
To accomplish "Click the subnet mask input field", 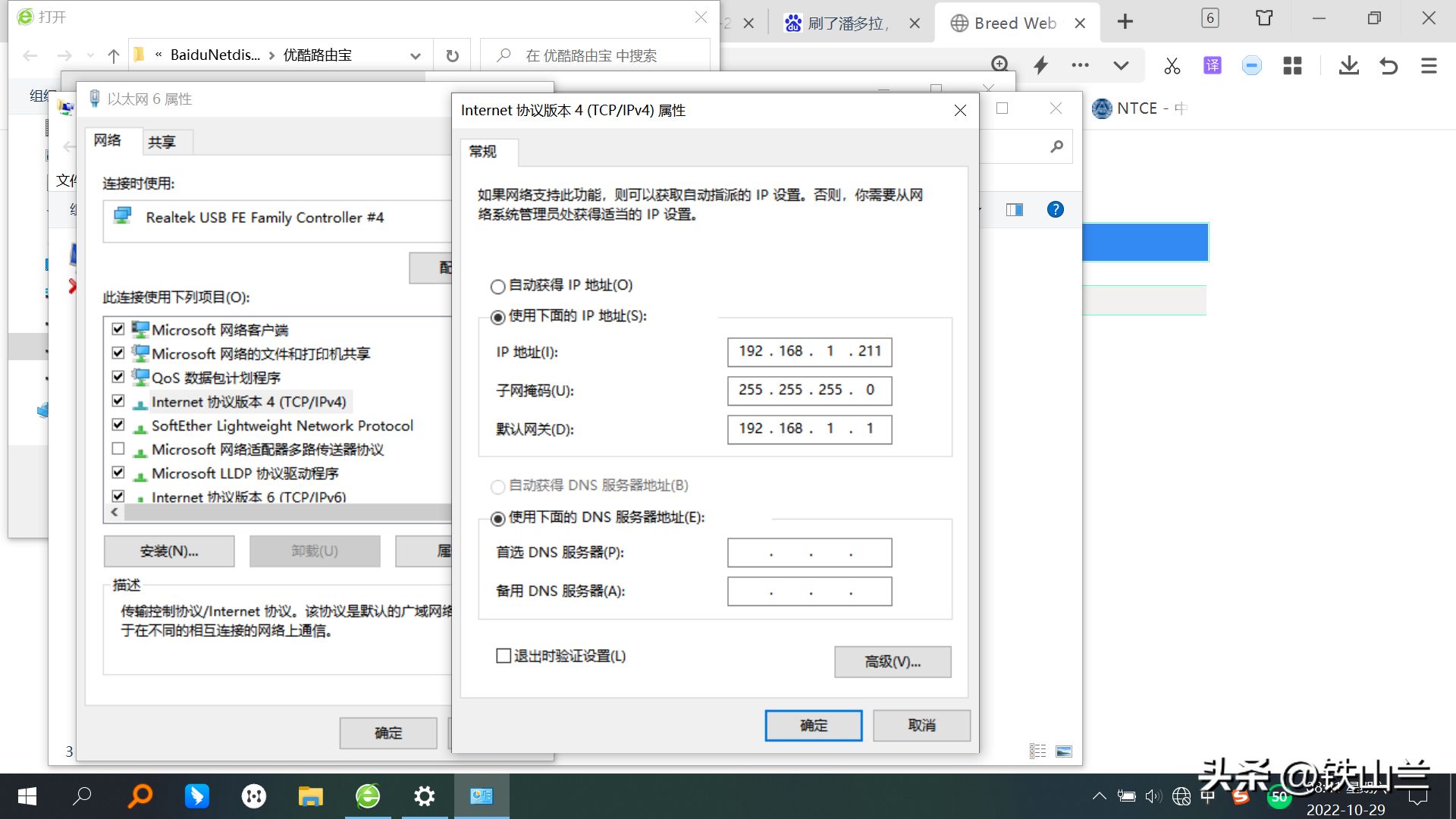I will pos(809,391).
